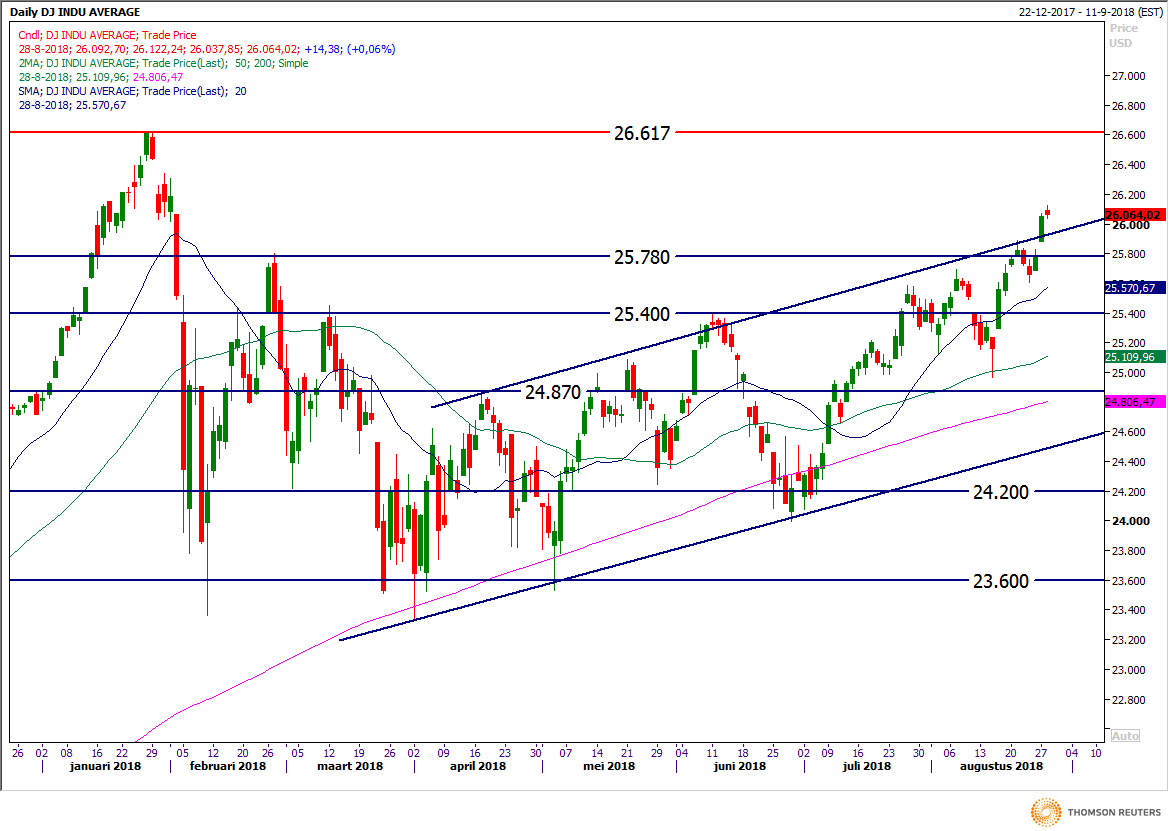This screenshot has height=831, width=1169.
Task: Select the 24.870 level label
Action: coord(553,392)
